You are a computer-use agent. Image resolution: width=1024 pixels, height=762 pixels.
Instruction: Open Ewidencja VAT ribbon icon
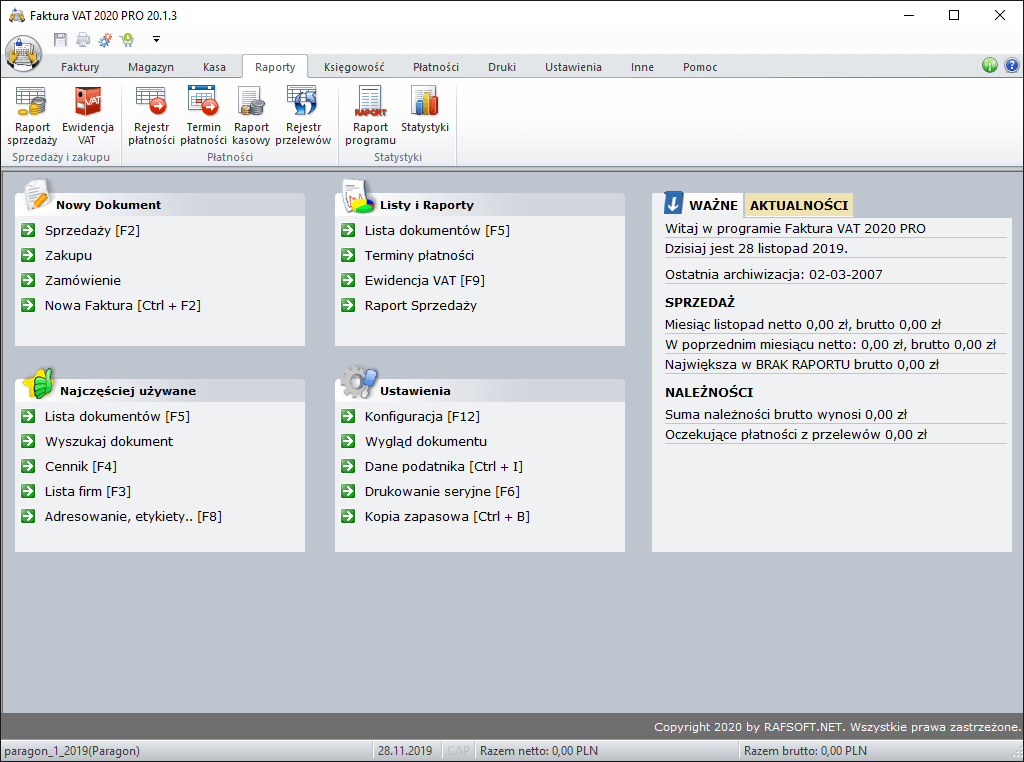[x=88, y=116]
